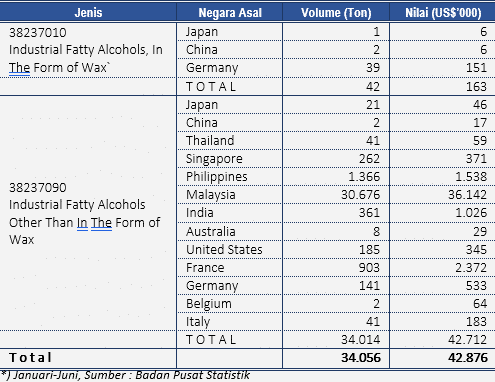495x382 pixels.
Task: Click the value "17" for China
Action: click(x=480, y=123)
